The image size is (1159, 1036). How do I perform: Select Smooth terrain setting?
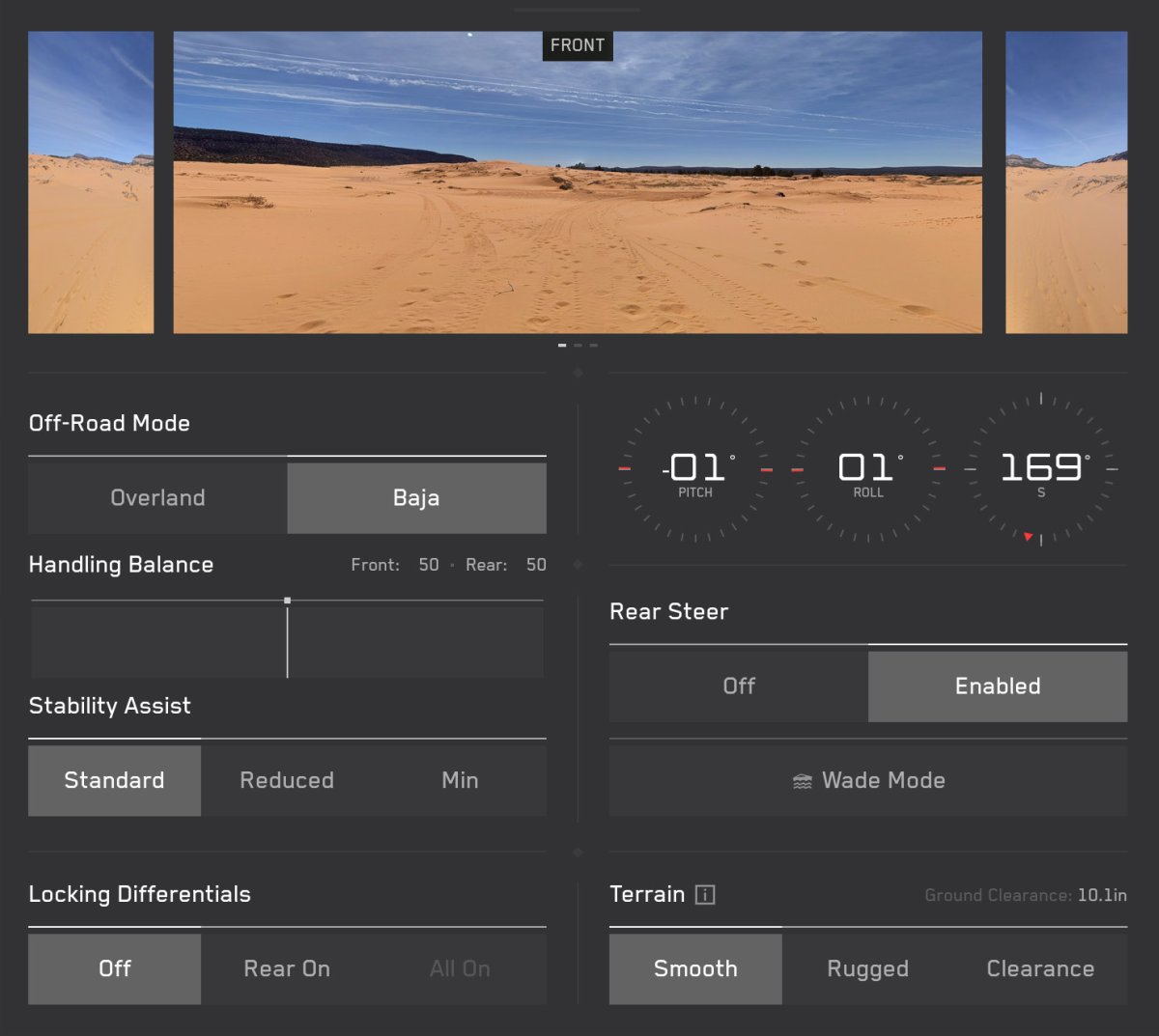(x=695, y=968)
